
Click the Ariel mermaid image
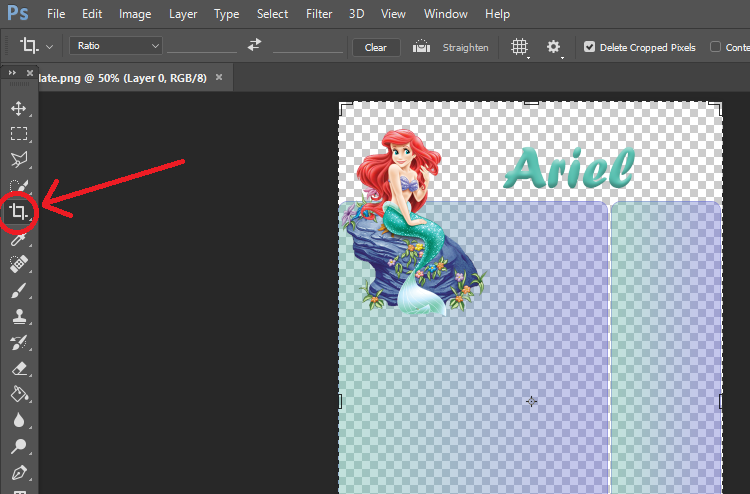pyautogui.click(x=412, y=222)
